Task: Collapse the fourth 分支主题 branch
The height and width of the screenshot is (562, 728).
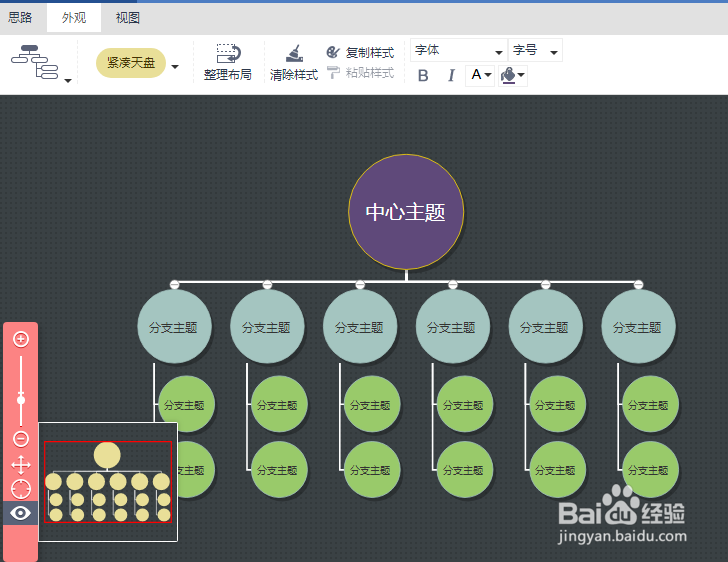Action: pyautogui.click(x=453, y=284)
